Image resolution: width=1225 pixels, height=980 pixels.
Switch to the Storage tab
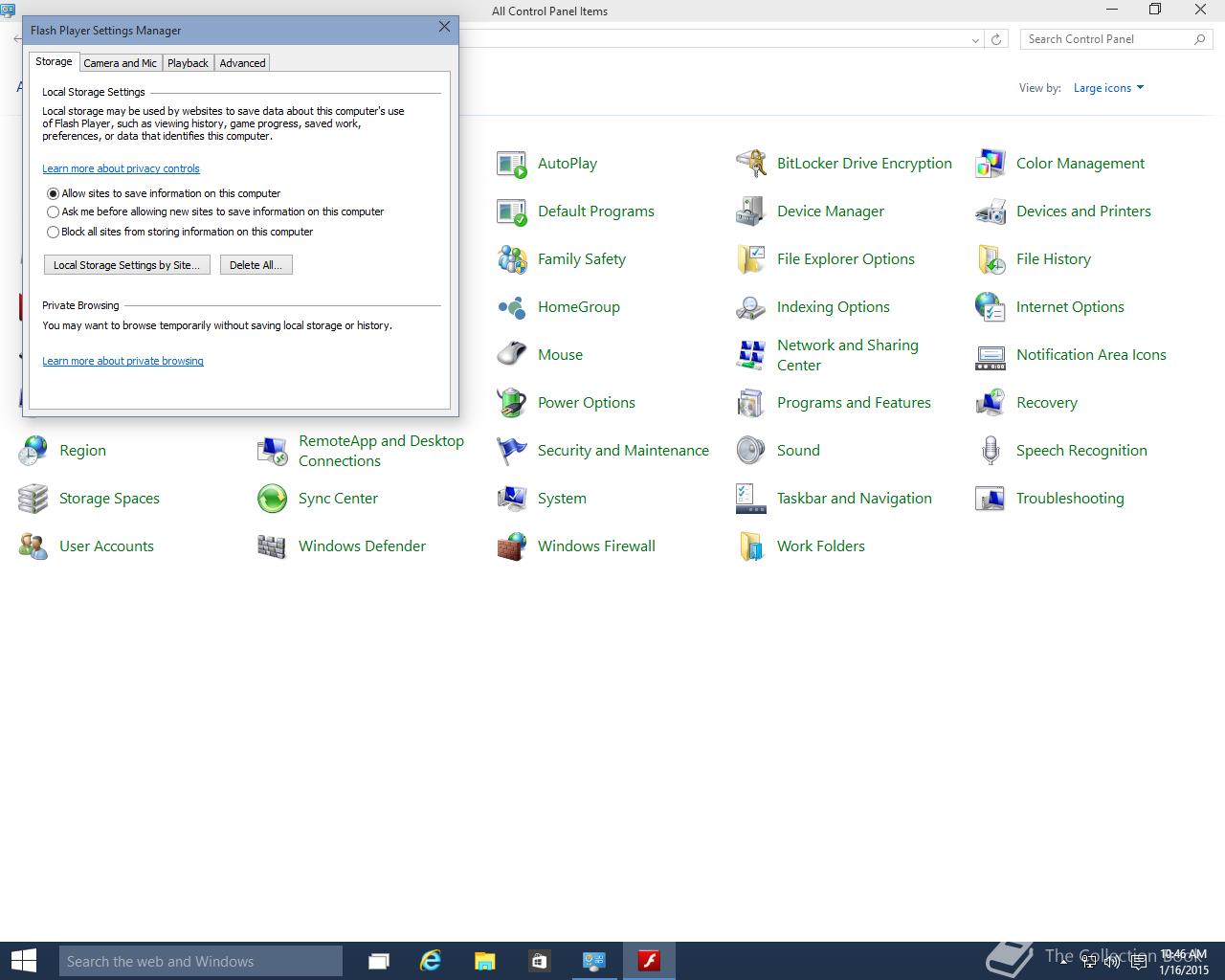tap(54, 61)
